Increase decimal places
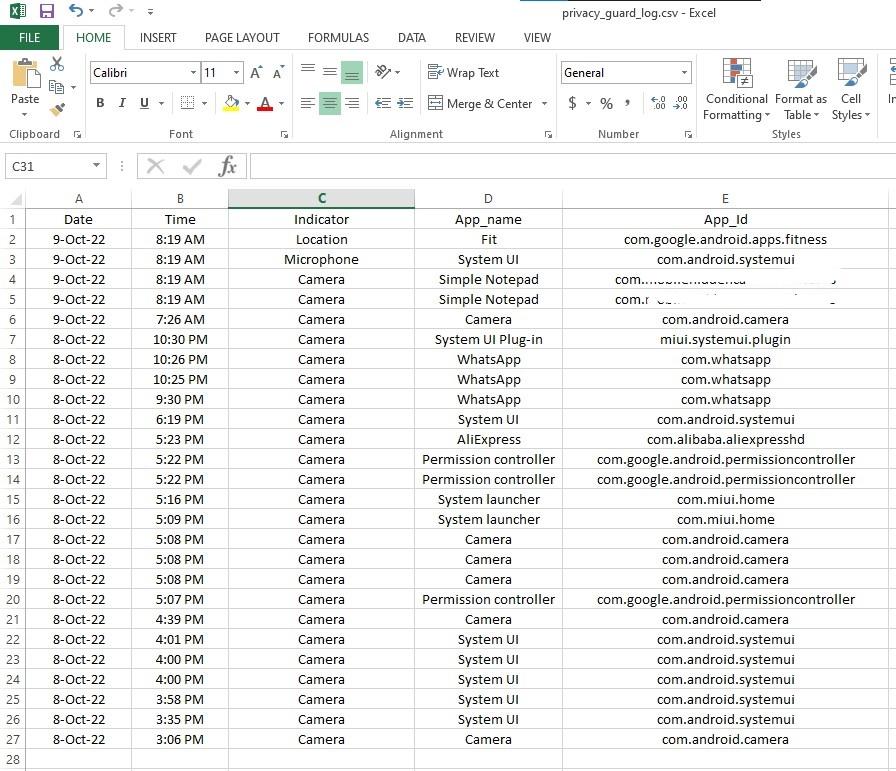This screenshot has width=896, height=771. pyautogui.click(x=658, y=103)
